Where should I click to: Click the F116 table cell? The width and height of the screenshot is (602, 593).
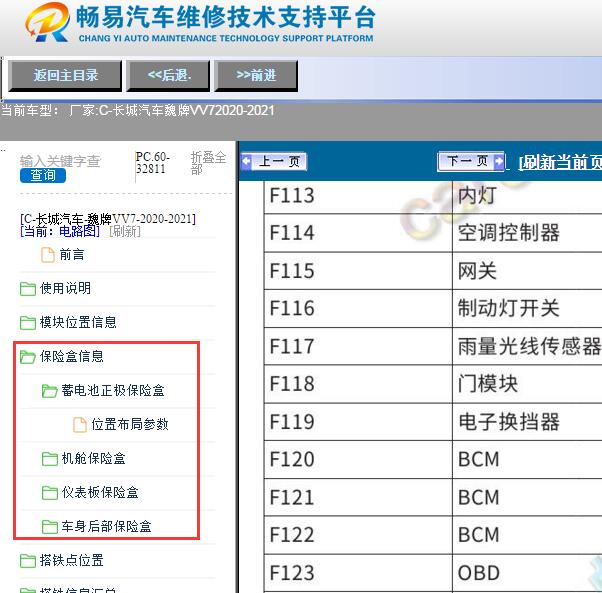click(x=358, y=309)
